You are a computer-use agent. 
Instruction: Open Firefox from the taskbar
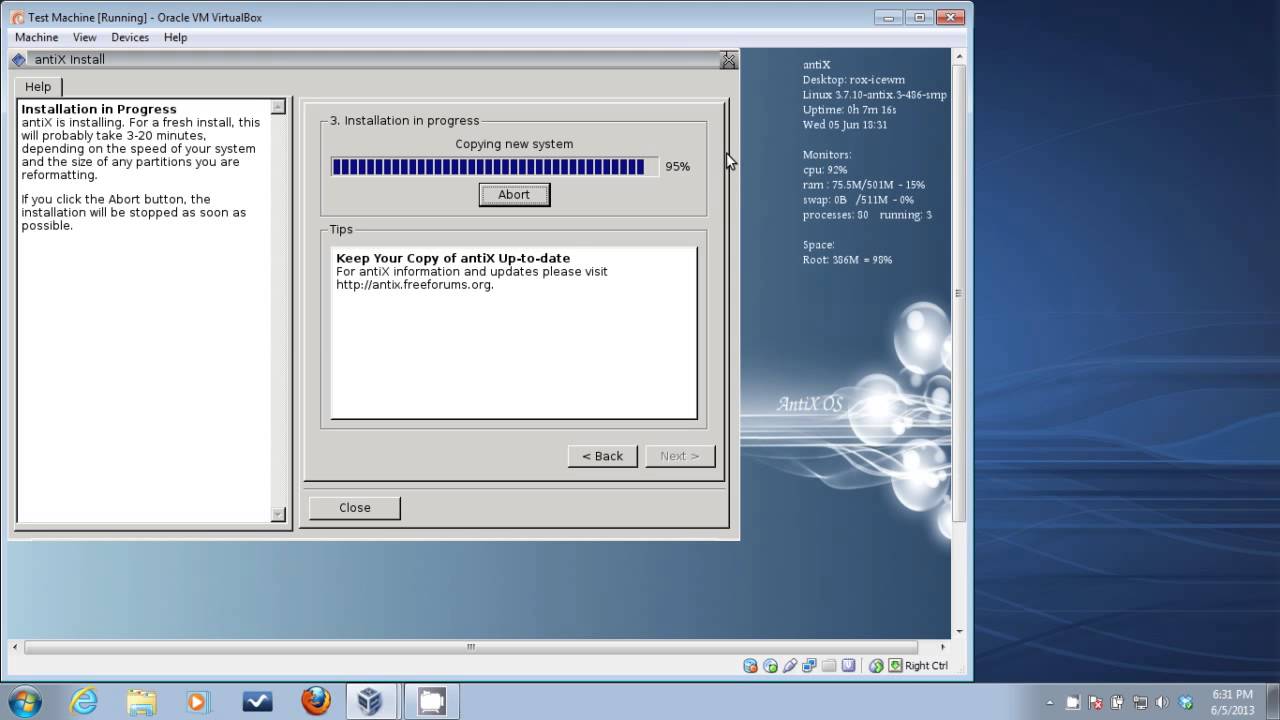(315, 701)
